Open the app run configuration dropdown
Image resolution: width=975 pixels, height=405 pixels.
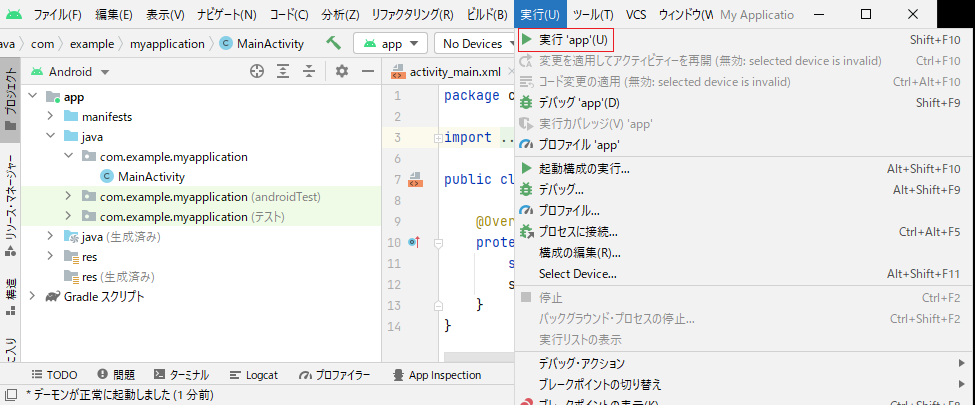coord(390,44)
